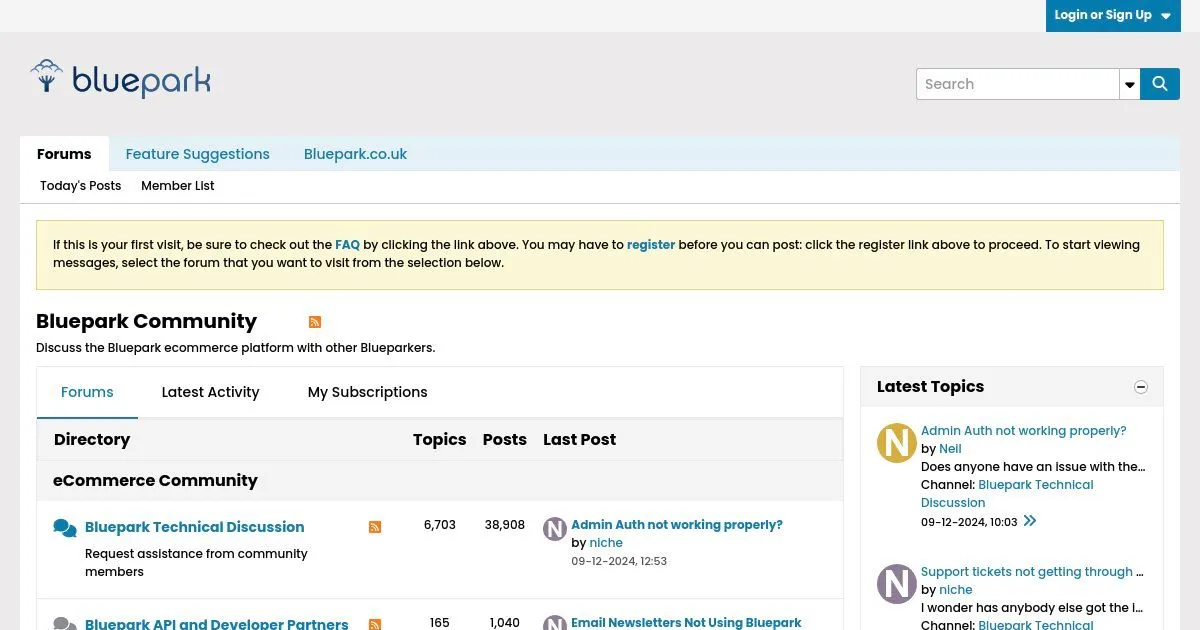Open Support tickets not getting through topic
The height and width of the screenshot is (630, 1200).
click(1031, 572)
